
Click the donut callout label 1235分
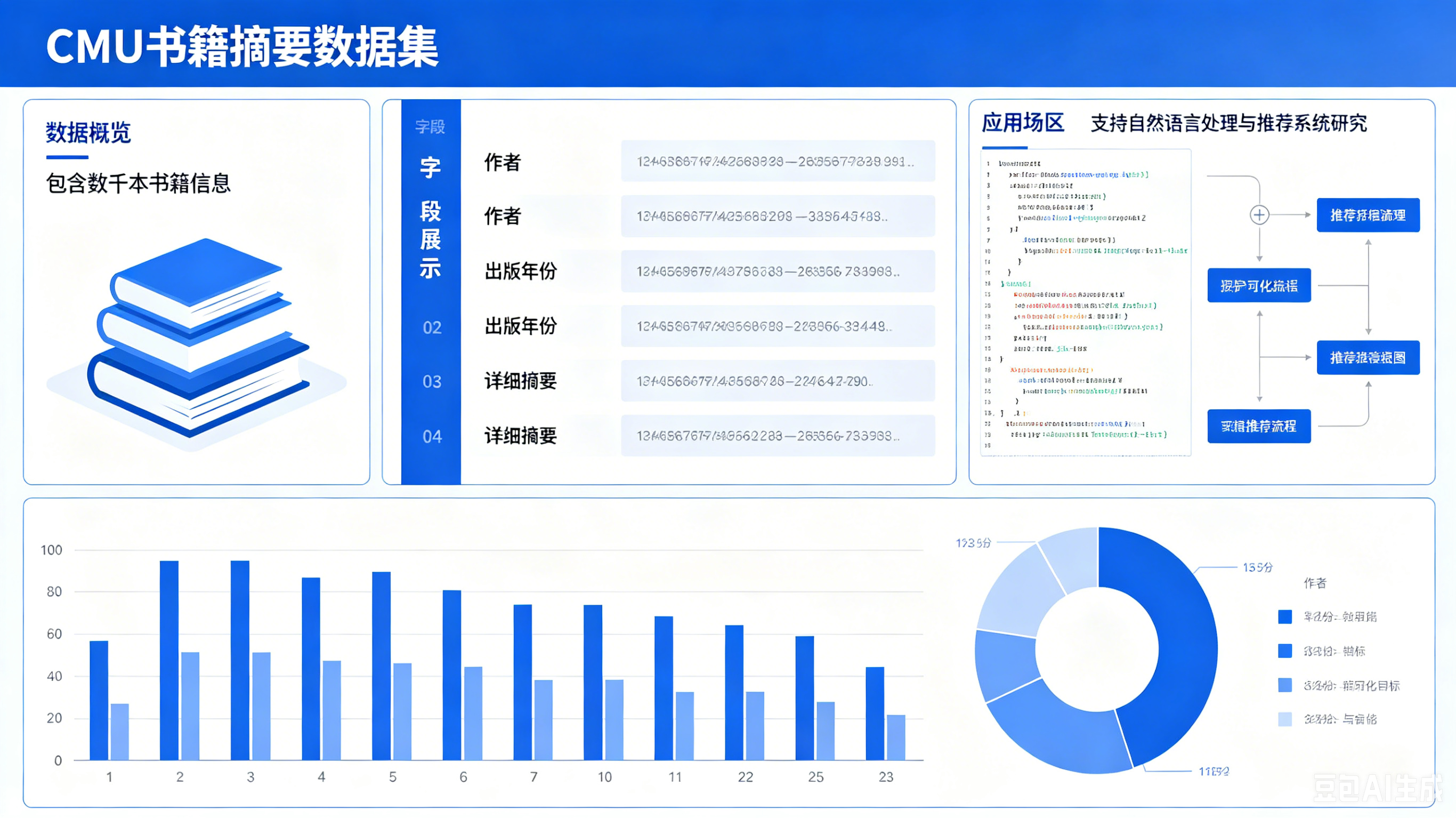[973, 543]
